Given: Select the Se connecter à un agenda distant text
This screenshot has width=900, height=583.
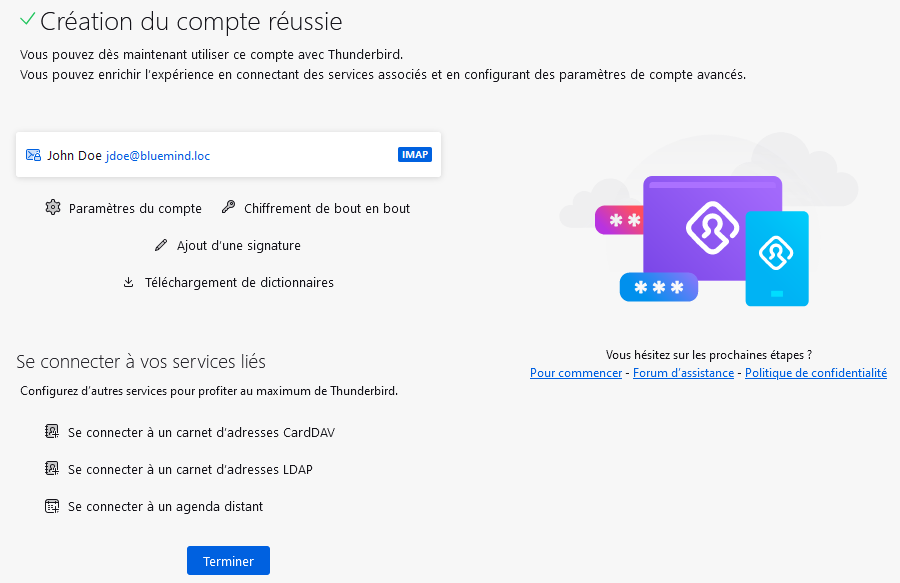Looking at the screenshot, I should click(x=165, y=506).
